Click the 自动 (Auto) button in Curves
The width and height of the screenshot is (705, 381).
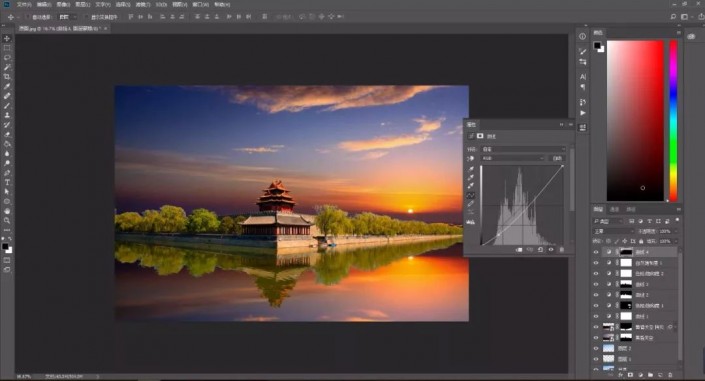tap(557, 158)
